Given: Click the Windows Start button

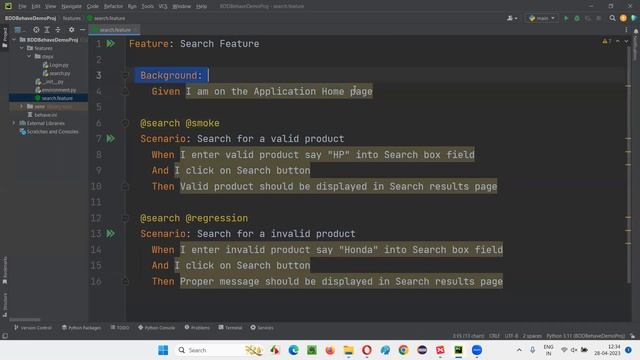Looking at the screenshot, I should click(x=163, y=350).
